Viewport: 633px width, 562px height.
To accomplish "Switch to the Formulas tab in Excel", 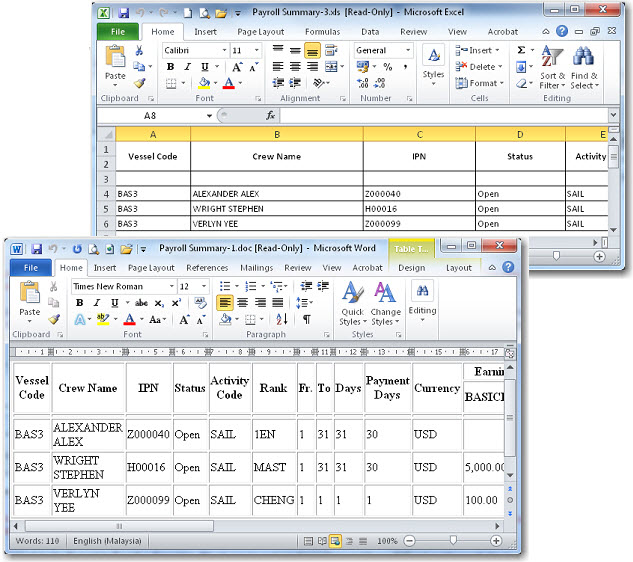I will click(x=322, y=31).
